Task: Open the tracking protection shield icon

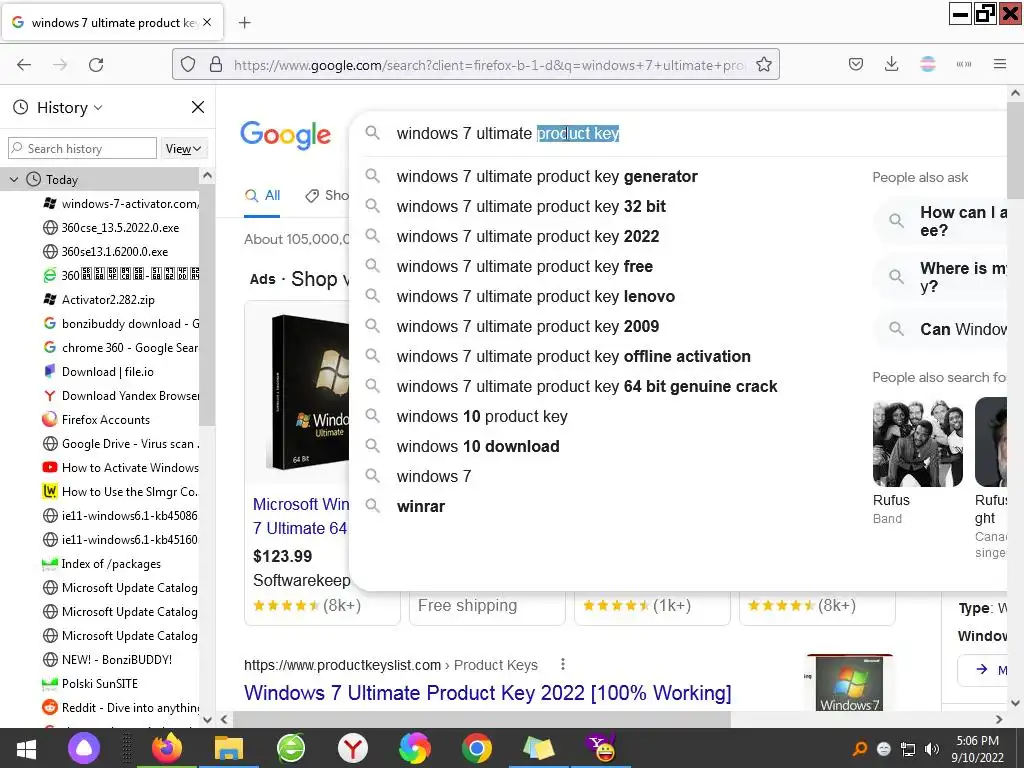Action: click(188, 65)
